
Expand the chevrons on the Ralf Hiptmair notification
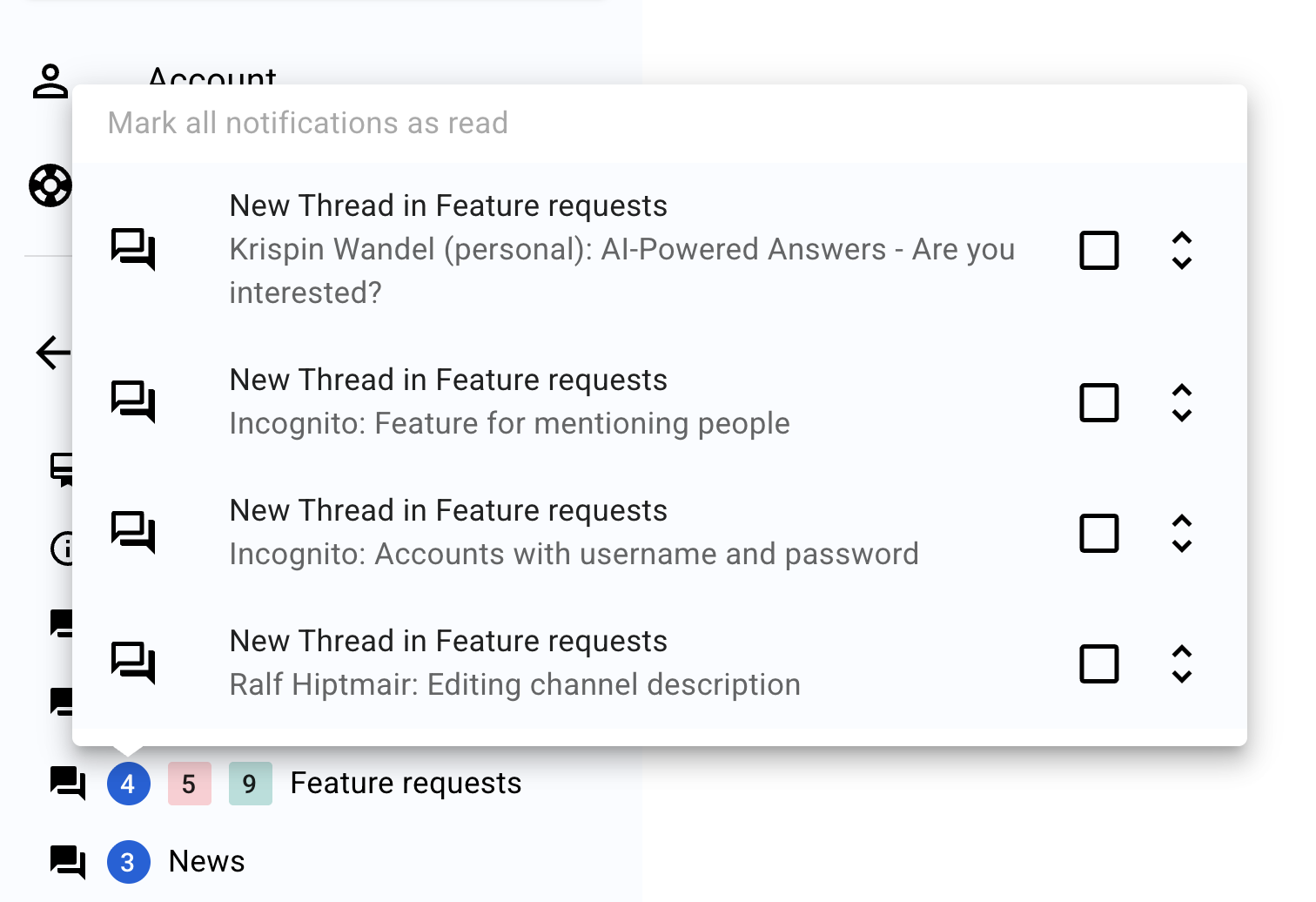click(1182, 663)
